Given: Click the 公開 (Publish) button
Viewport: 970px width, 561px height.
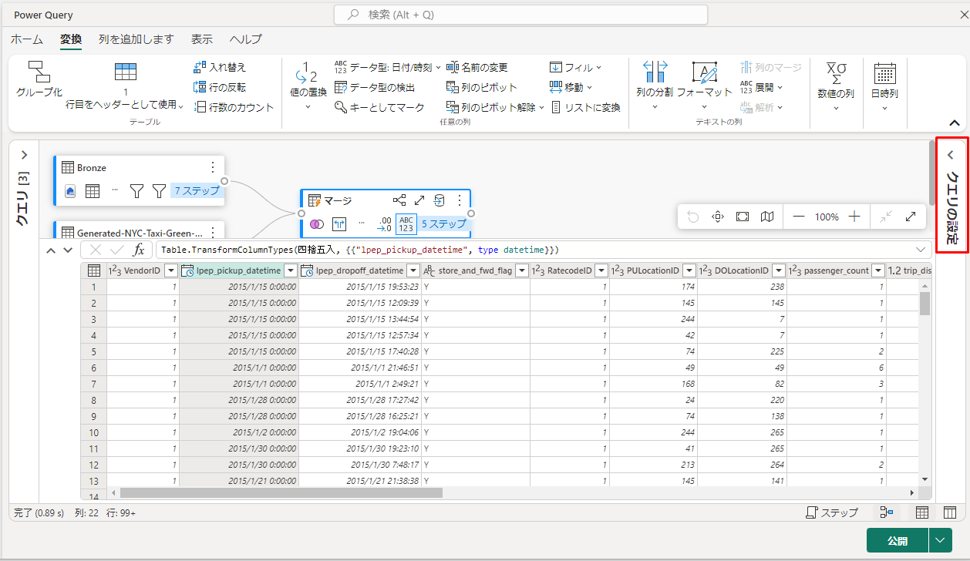Looking at the screenshot, I should click(x=897, y=540).
